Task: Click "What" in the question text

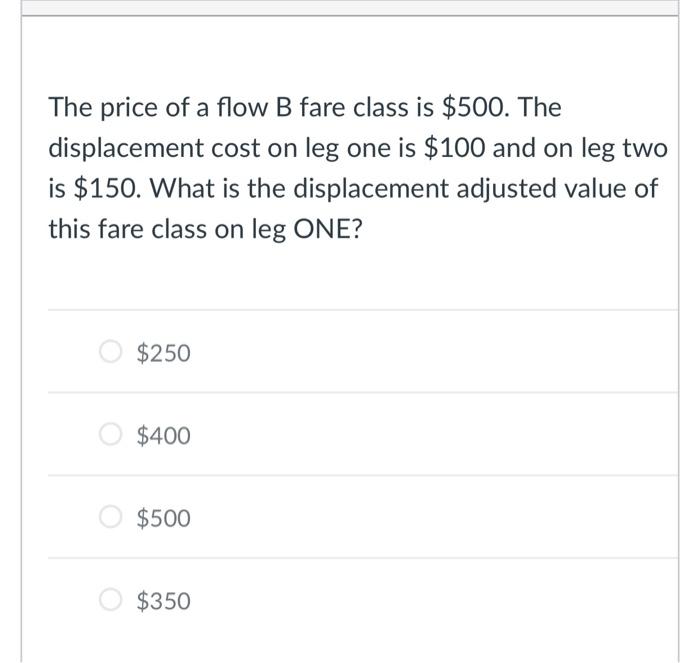Action: tap(173, 188)
